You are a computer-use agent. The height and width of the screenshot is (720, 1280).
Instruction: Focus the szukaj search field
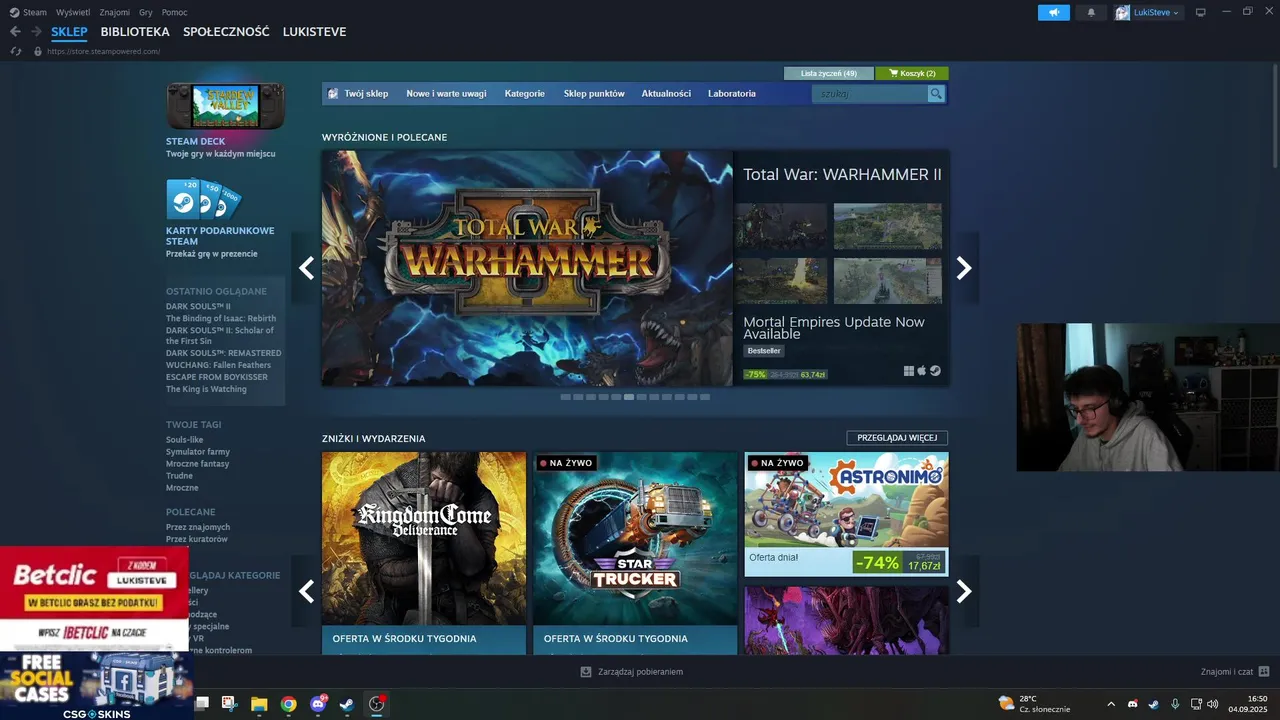pyautogui.click(x=870, y=94)
